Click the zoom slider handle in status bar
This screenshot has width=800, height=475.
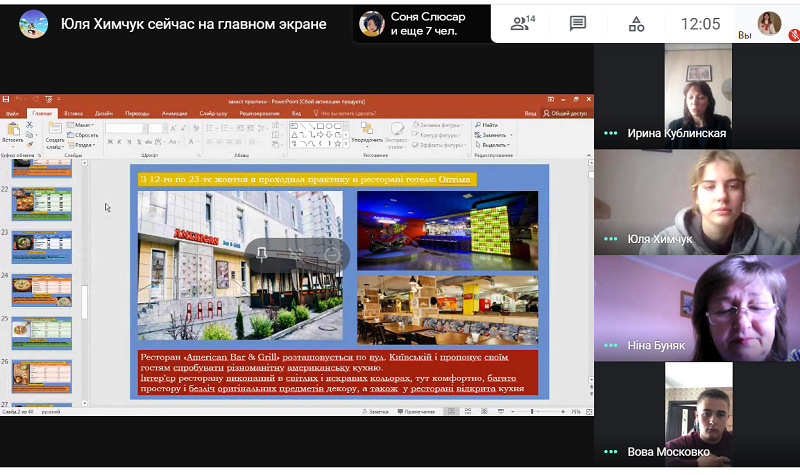click(532, 411)
